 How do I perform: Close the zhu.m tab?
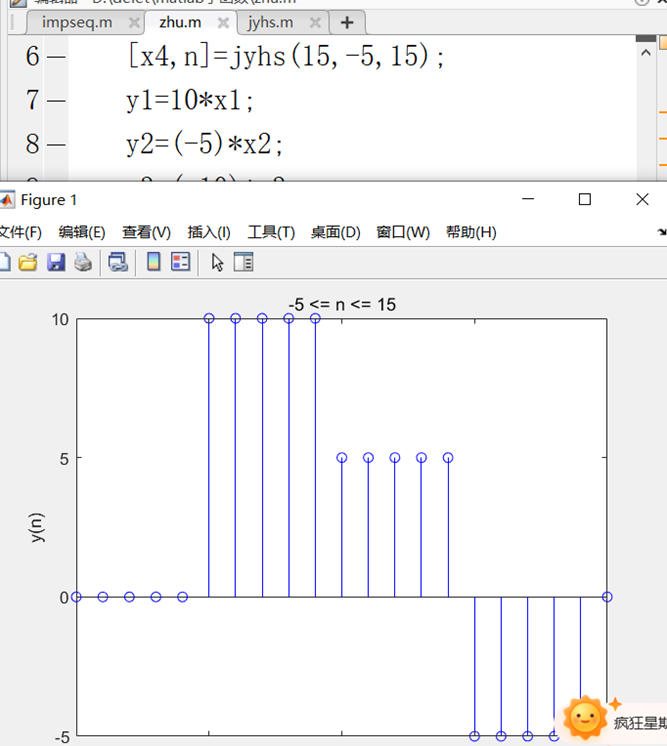tap(223, 23)
